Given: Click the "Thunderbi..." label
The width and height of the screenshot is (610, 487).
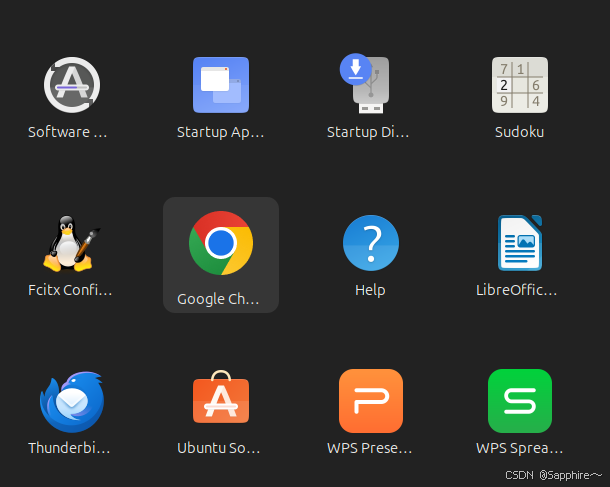Looking at the screenshot, I should click(69, 448).
